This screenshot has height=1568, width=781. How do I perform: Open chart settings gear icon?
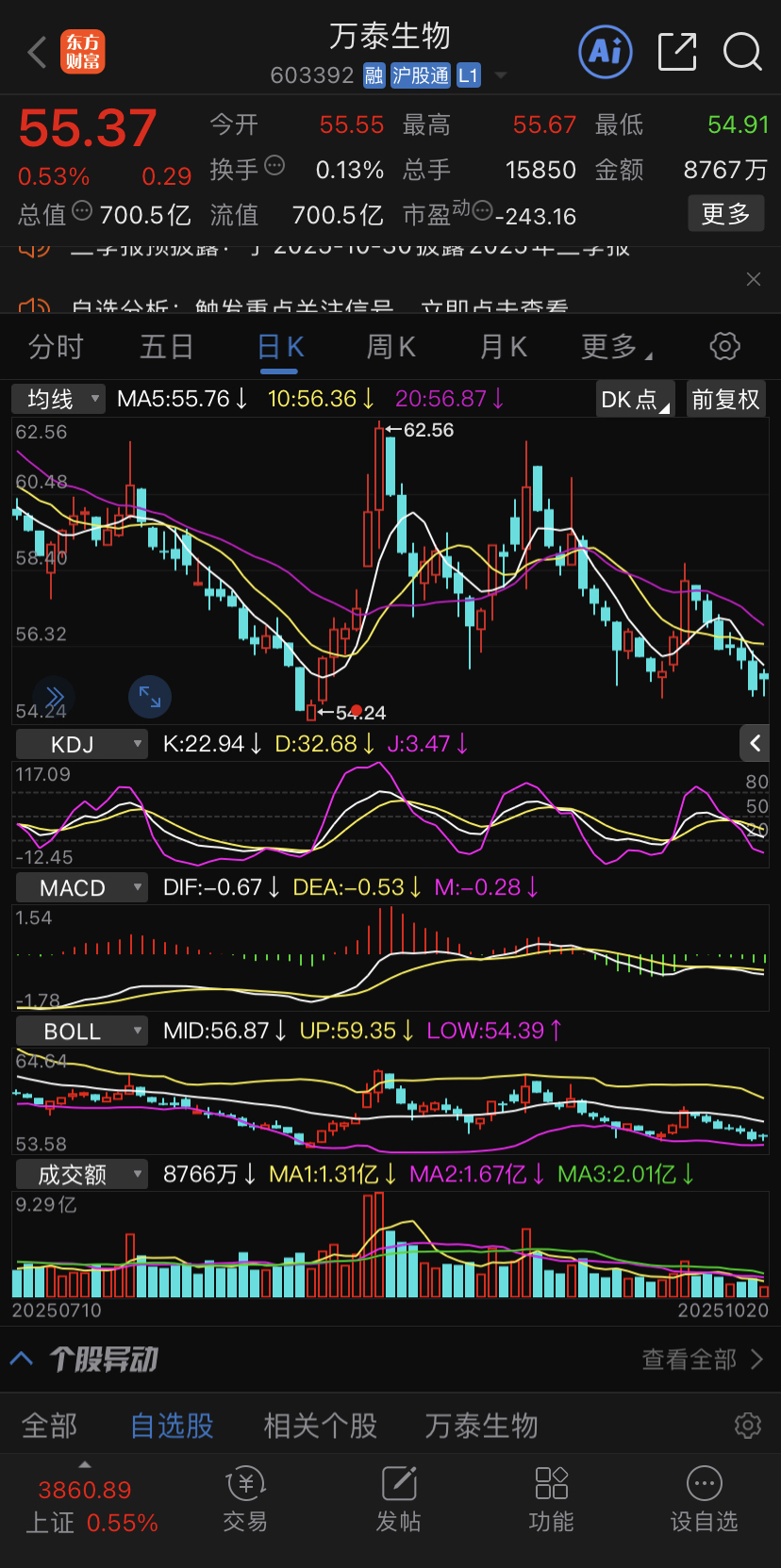point(724,346)
